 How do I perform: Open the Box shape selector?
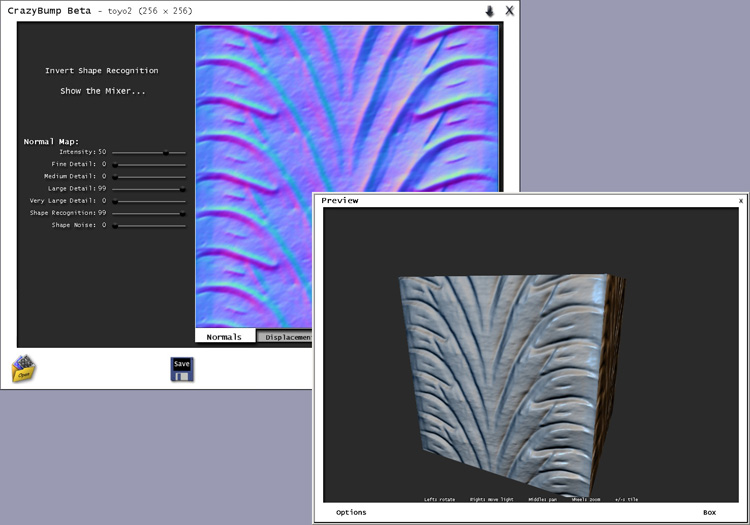pos(709,512)
